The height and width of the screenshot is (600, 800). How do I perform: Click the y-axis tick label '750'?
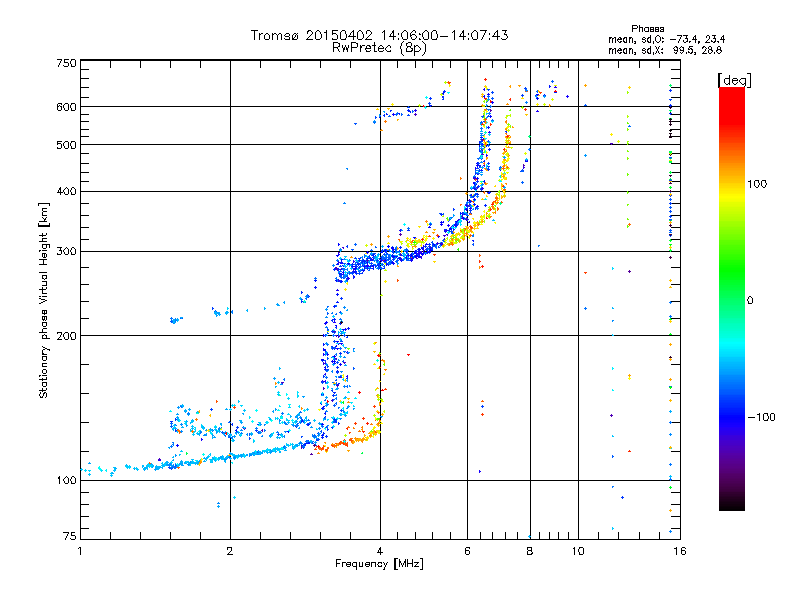coord(66,63)
